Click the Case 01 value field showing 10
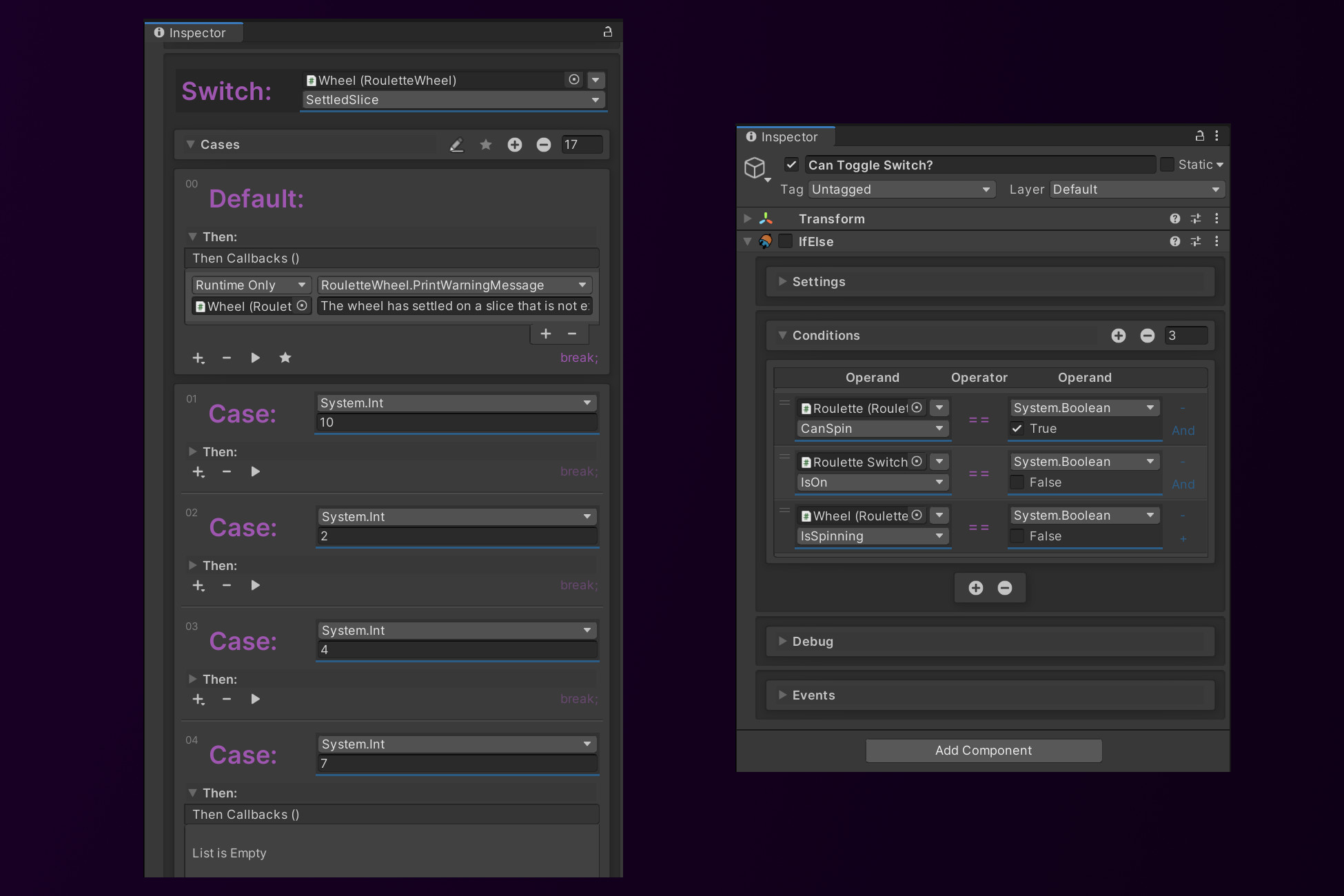 [x=456, y=422]
